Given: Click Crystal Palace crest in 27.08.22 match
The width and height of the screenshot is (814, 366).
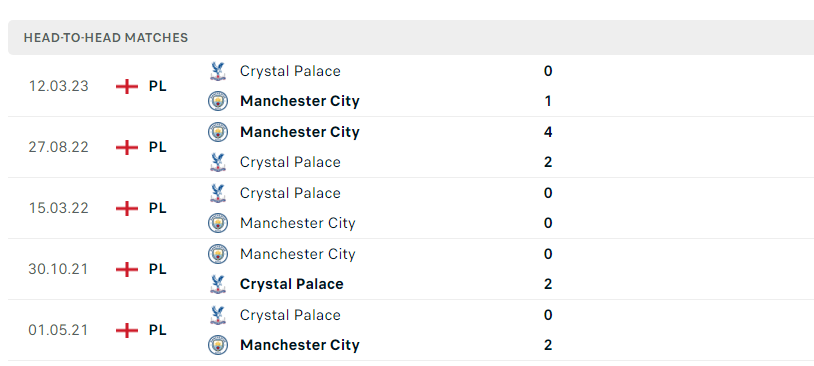Looking at the screenshot, I should (218, 162).
